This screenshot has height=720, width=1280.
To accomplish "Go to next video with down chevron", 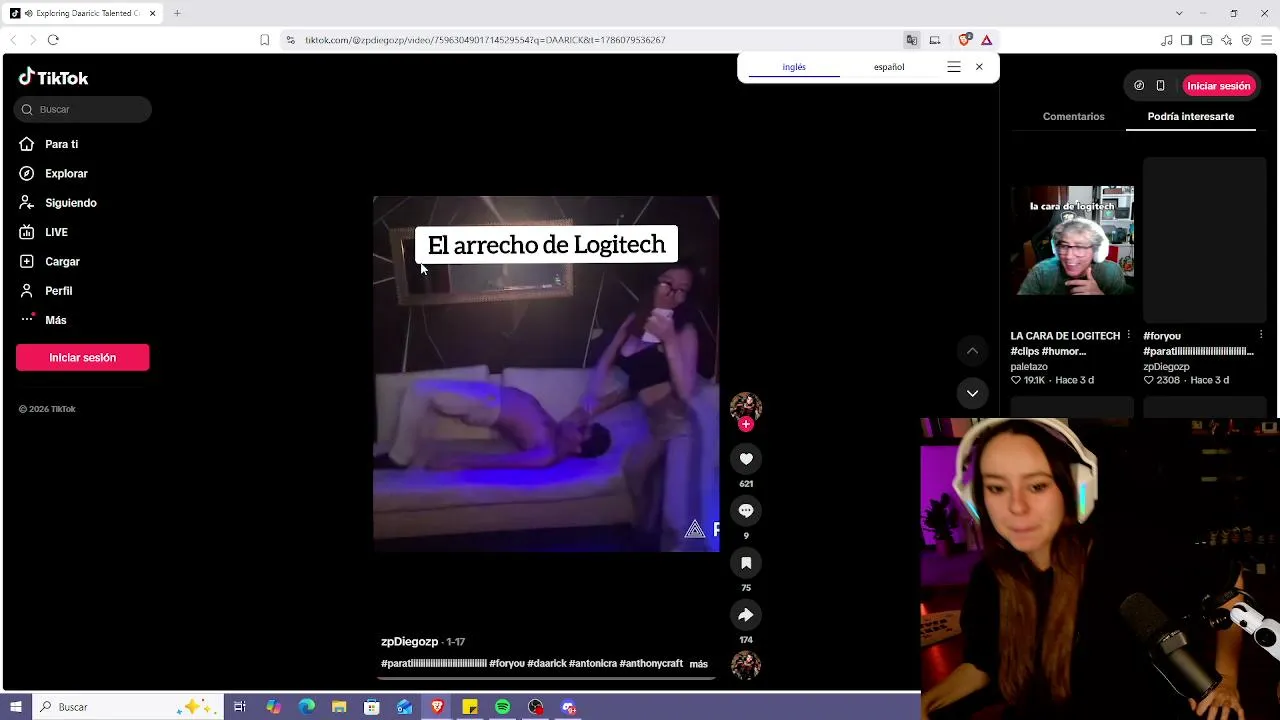I will point(972,393).
